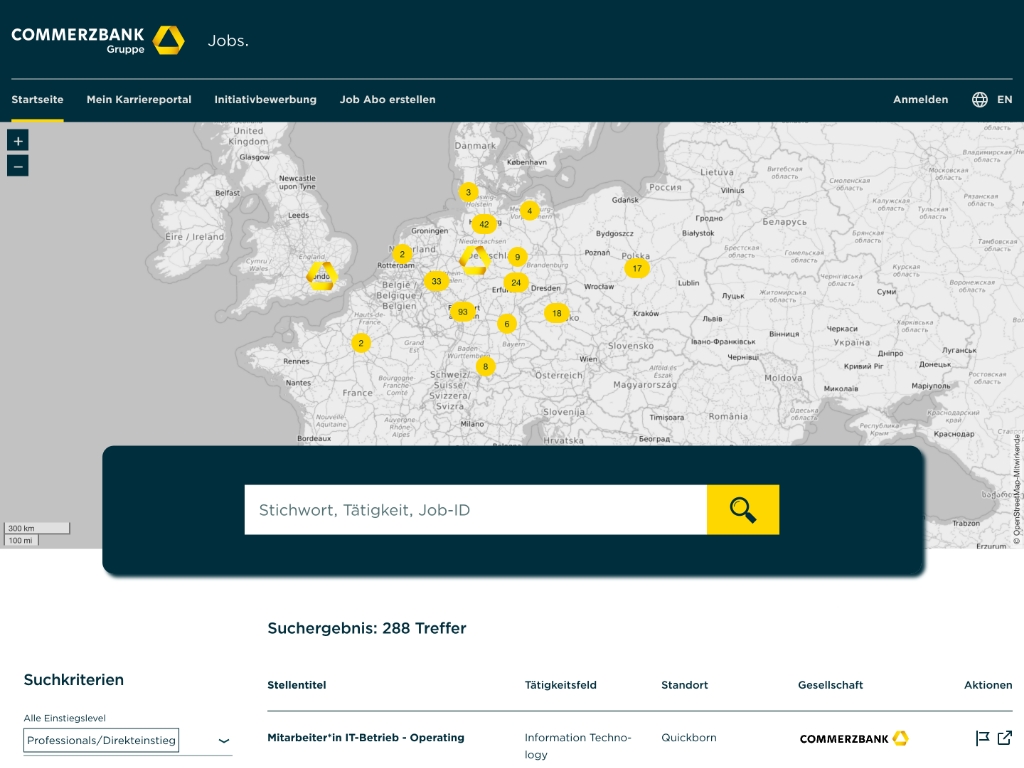Viewport: 1024px width, 768px height.
Task: Open the cluster marker showing 93 jobs
Action: click(462, 311)
